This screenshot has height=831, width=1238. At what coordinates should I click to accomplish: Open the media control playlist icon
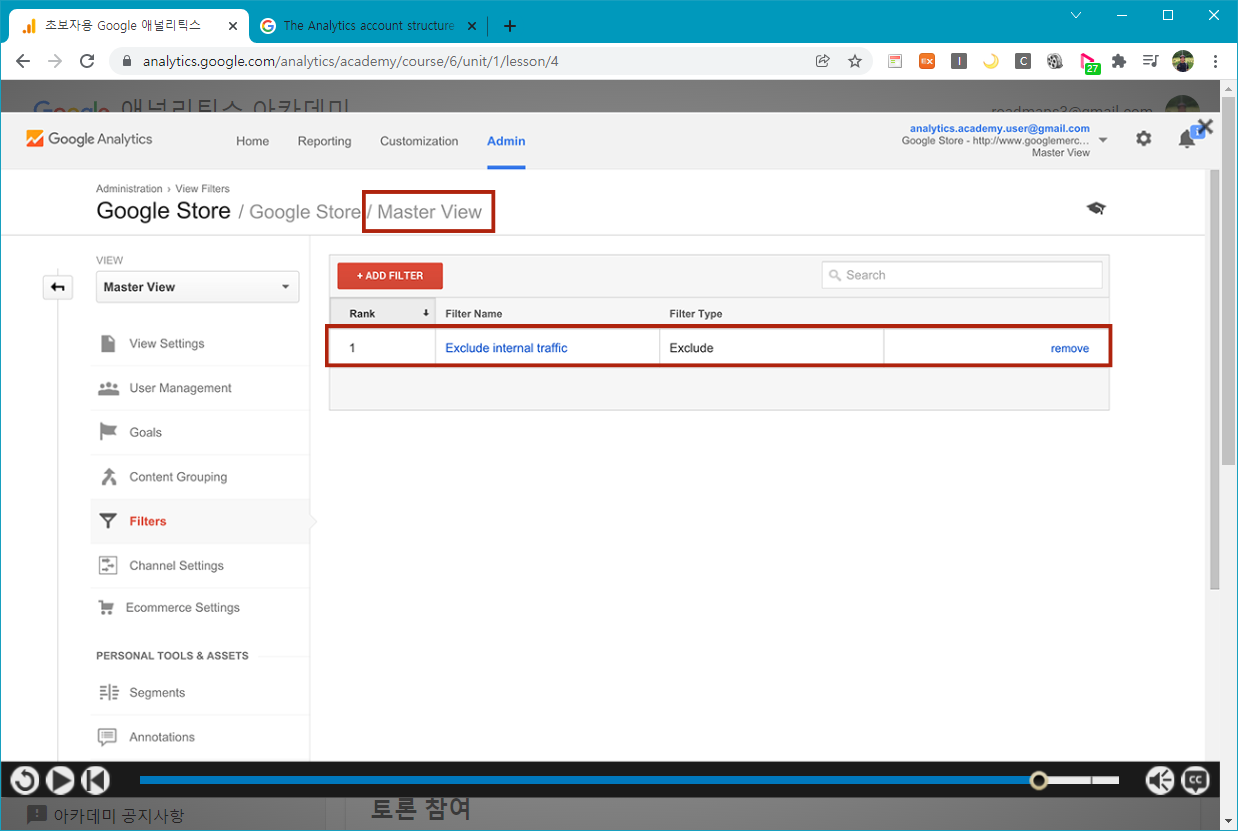click(x=1151, y=61)
